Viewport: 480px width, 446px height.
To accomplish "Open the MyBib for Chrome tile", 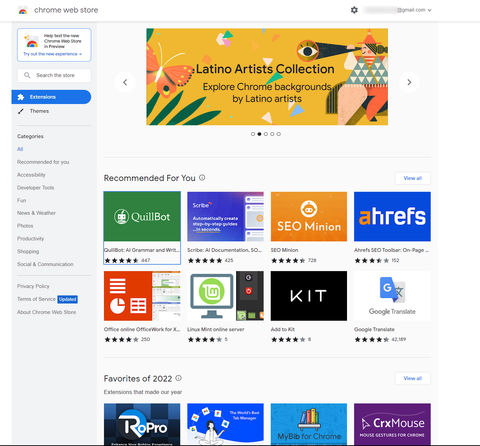I will [309, 424].
